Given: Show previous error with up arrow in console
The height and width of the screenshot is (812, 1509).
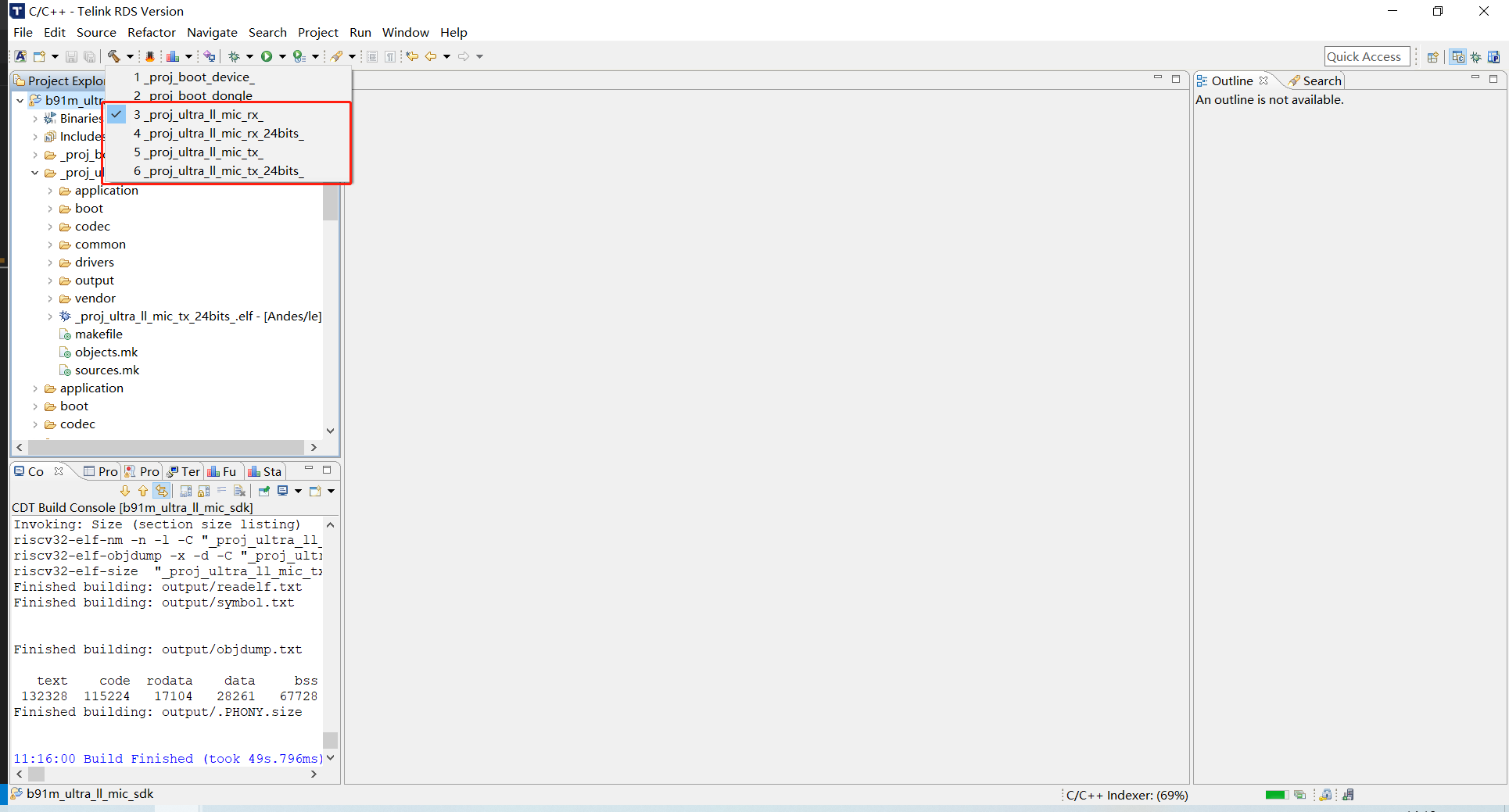Looking at the screenshot, I should click(x=142, y=491).
